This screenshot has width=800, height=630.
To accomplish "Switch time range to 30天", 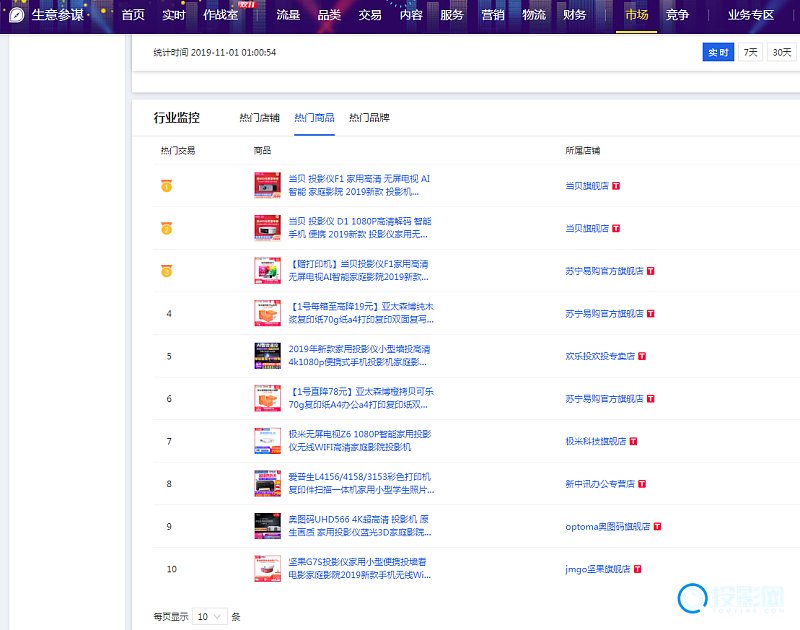I will 782,52.
